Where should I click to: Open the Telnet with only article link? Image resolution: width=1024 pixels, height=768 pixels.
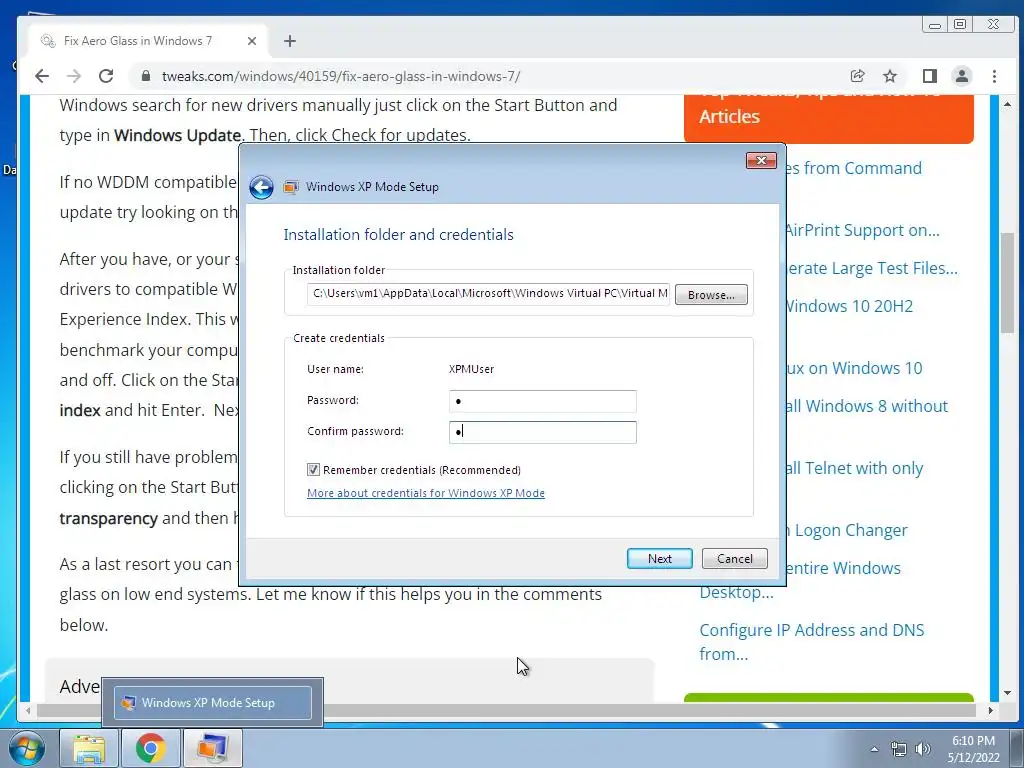click(x=854, y=468)
